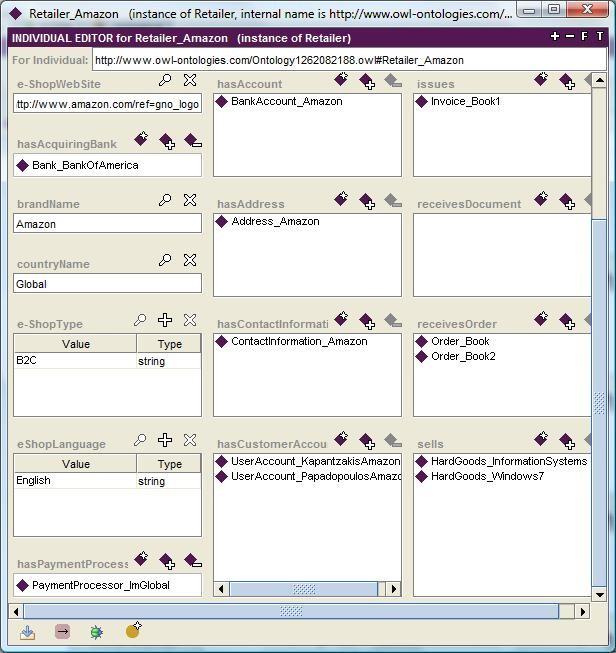
Task: Add existing instance to hasAddress
Action: tap(367, 201)
